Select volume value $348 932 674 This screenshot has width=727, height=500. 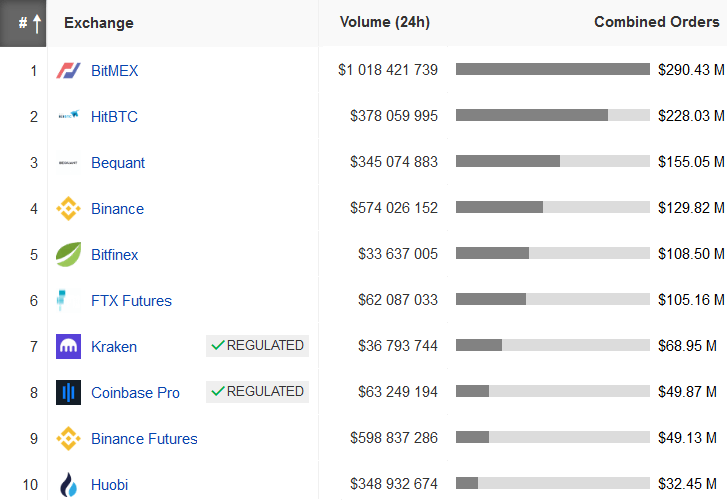click(x=394, y=484)
